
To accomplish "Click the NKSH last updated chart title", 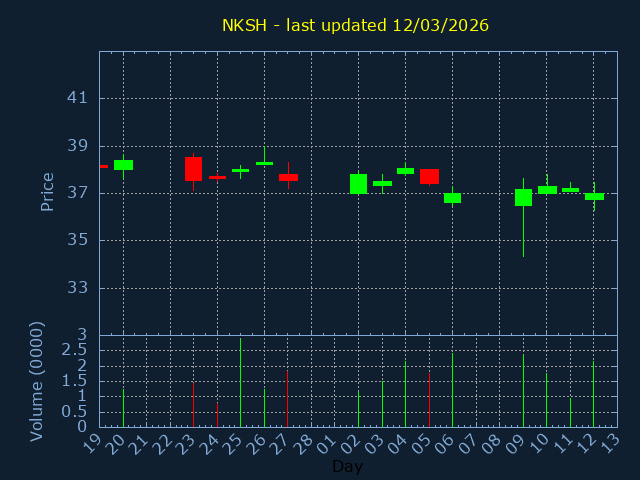I will pyautogui.click(x=355, y=25).
